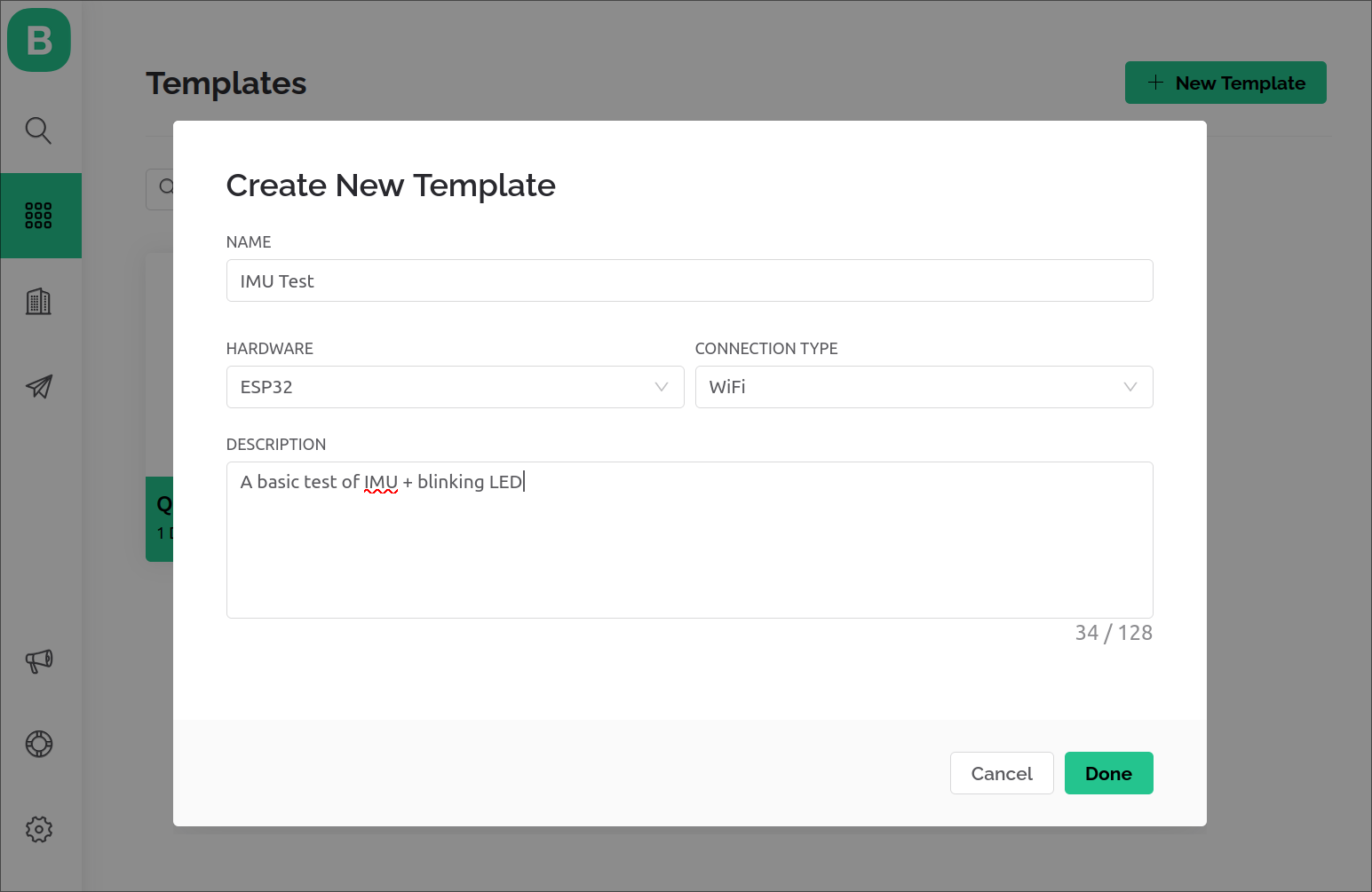Click the Hardware dropdown chevron arrow

tap(662, 387)
